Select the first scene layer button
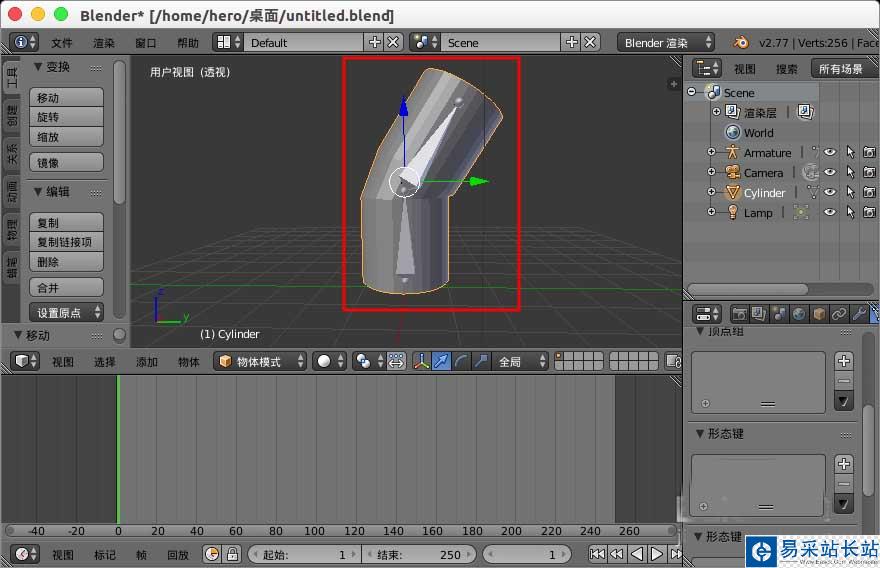Image resolution: width=880 pixels, height=568 pixels. coord(560,356)
